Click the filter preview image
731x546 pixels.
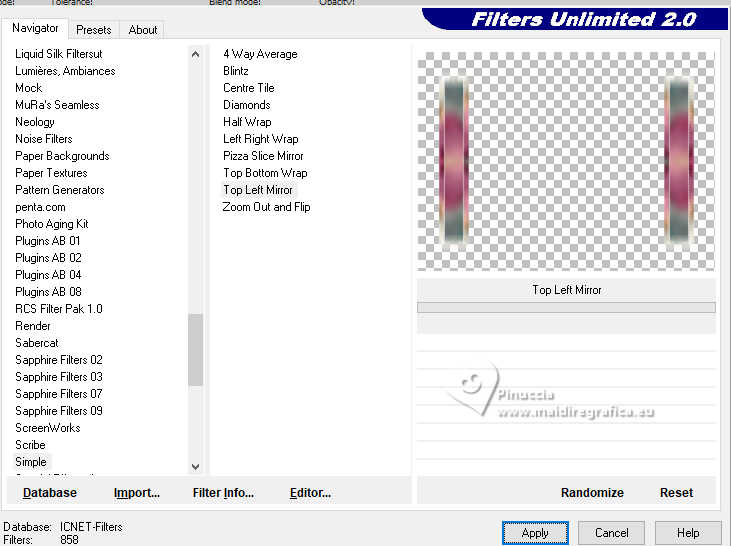click(566, 161)
